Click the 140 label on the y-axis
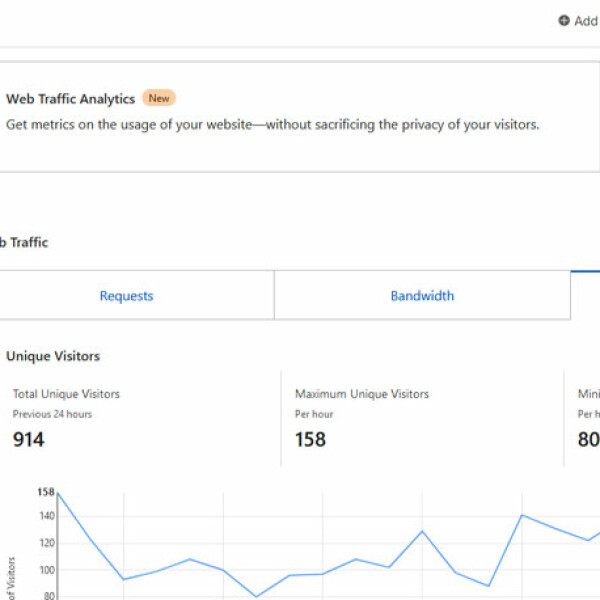This screenshot has width=600, height=600. [x=45, y=517]
